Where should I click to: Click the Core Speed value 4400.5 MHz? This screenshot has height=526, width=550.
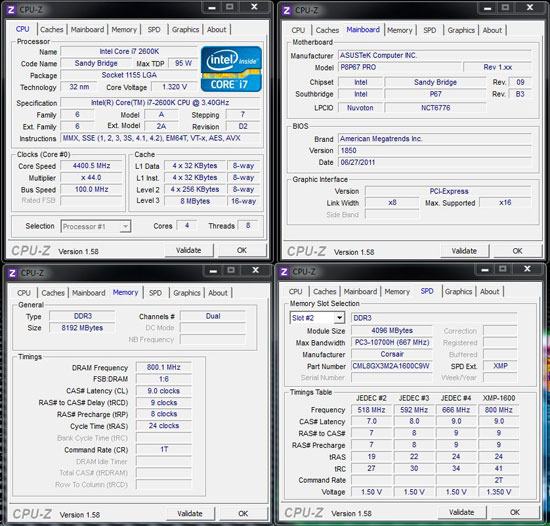coord(92,166)
